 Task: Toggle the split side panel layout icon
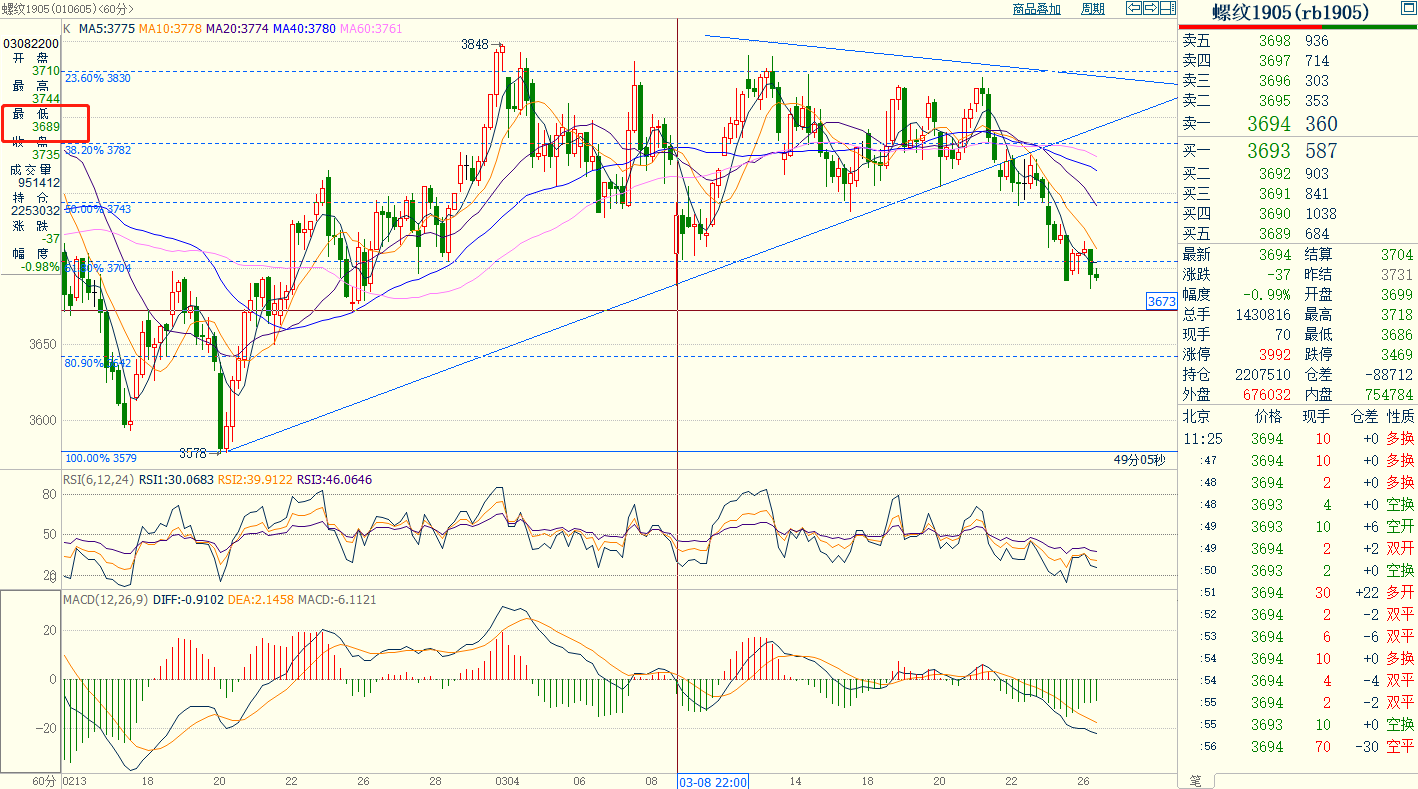point(1167,9)
